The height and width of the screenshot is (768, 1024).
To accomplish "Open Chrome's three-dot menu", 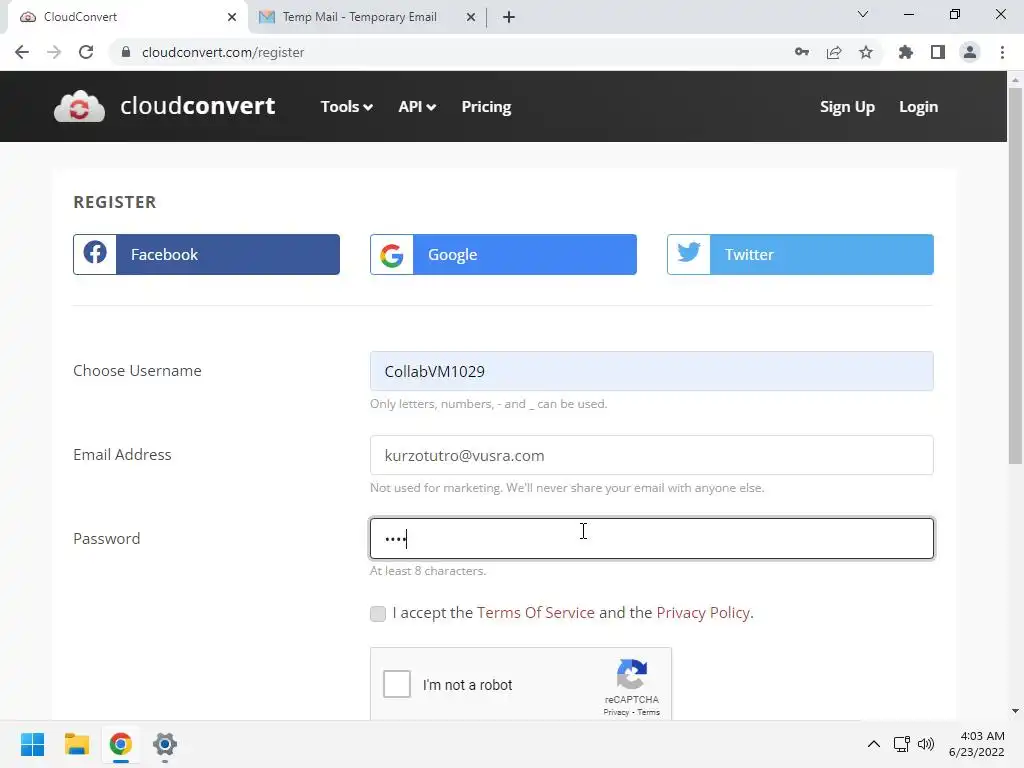I will (1002, 52).
